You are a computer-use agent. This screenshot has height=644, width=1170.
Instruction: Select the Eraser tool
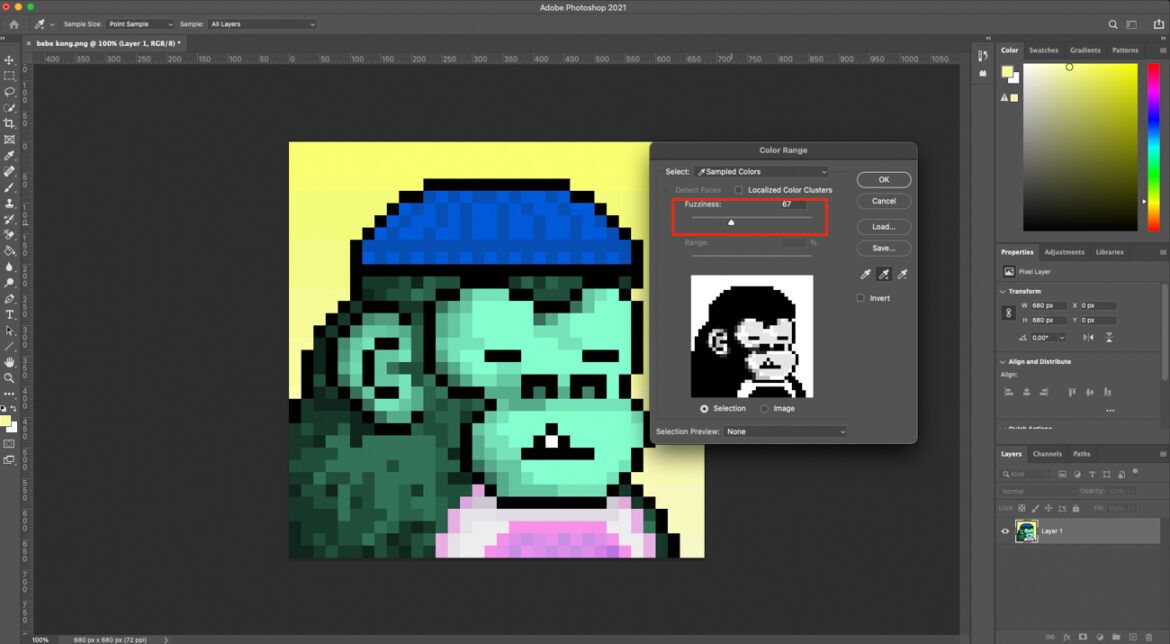[x=10, y=235]
